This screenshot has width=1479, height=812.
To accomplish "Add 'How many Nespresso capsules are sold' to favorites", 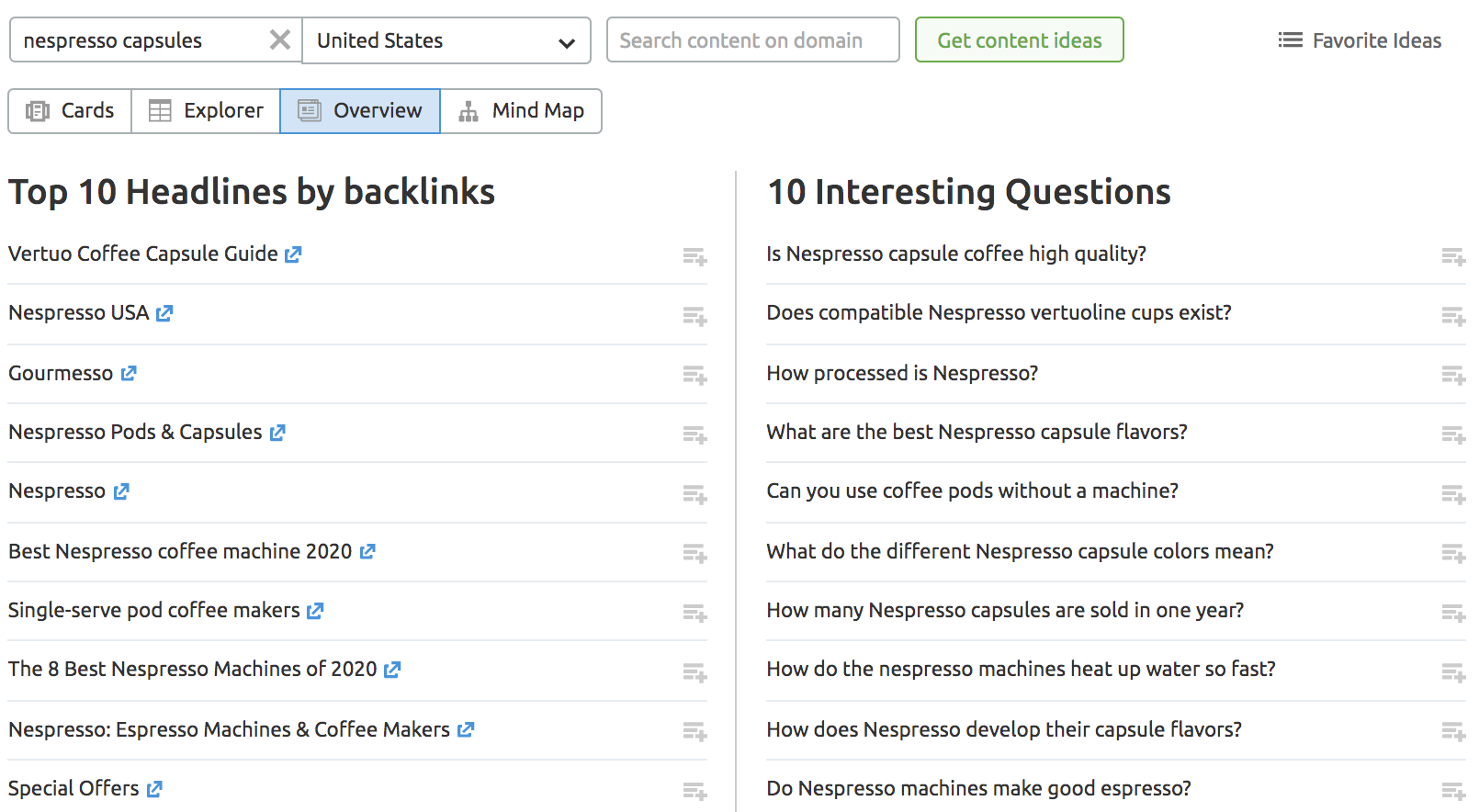I will [x=1453, y=613].
